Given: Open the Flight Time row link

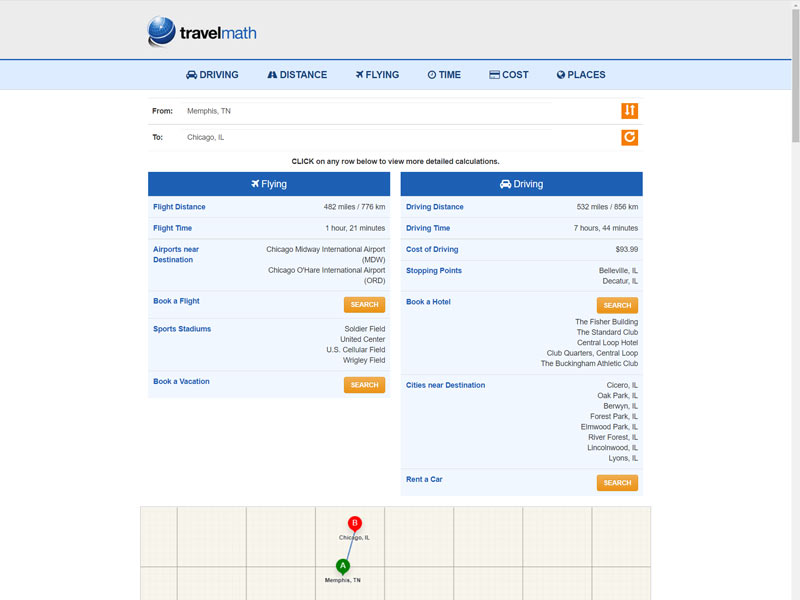Looking at the screenshot, I should coord(172,228).
